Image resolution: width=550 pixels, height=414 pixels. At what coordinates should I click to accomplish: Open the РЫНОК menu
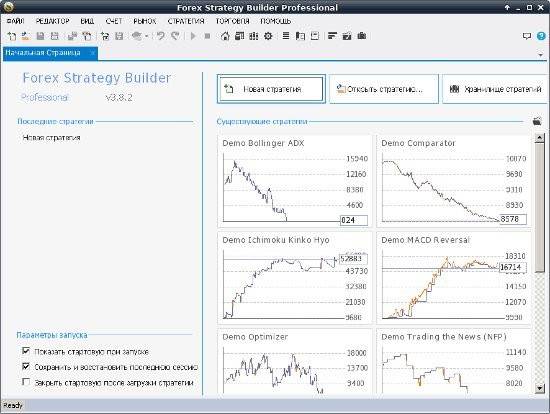tap(145, 21)
